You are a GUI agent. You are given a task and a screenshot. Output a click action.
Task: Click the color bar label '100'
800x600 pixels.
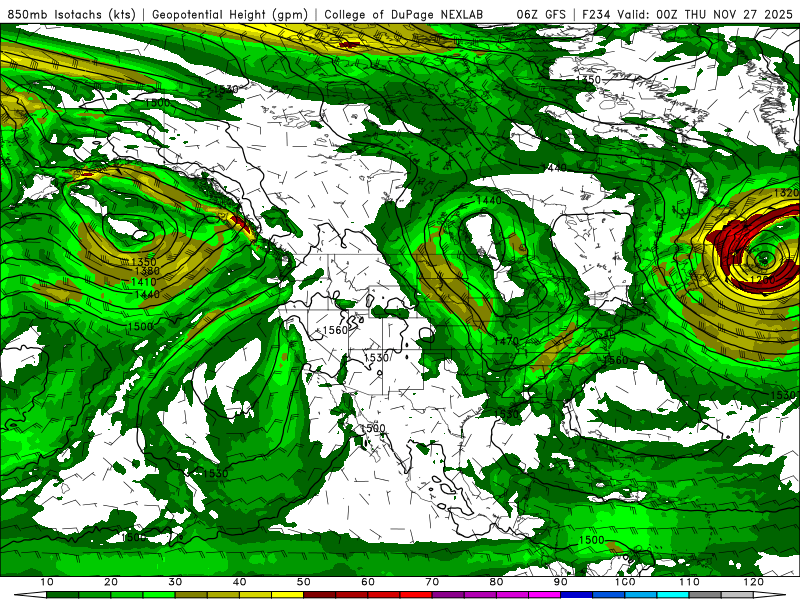tap(625, 582)
